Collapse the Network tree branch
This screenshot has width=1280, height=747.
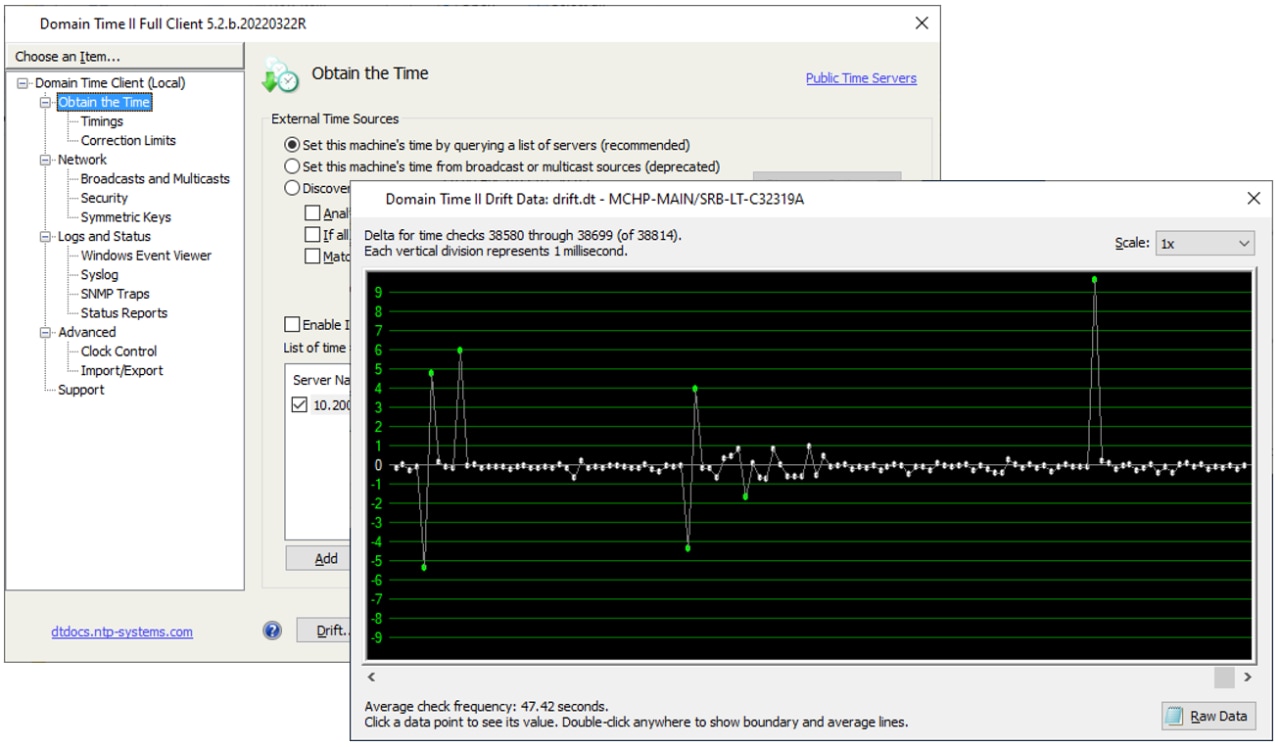click(44, 159)
